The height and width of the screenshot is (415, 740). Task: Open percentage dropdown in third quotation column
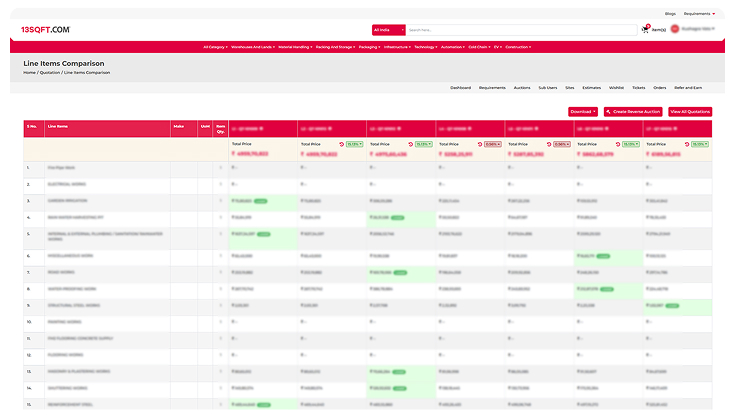424,144
